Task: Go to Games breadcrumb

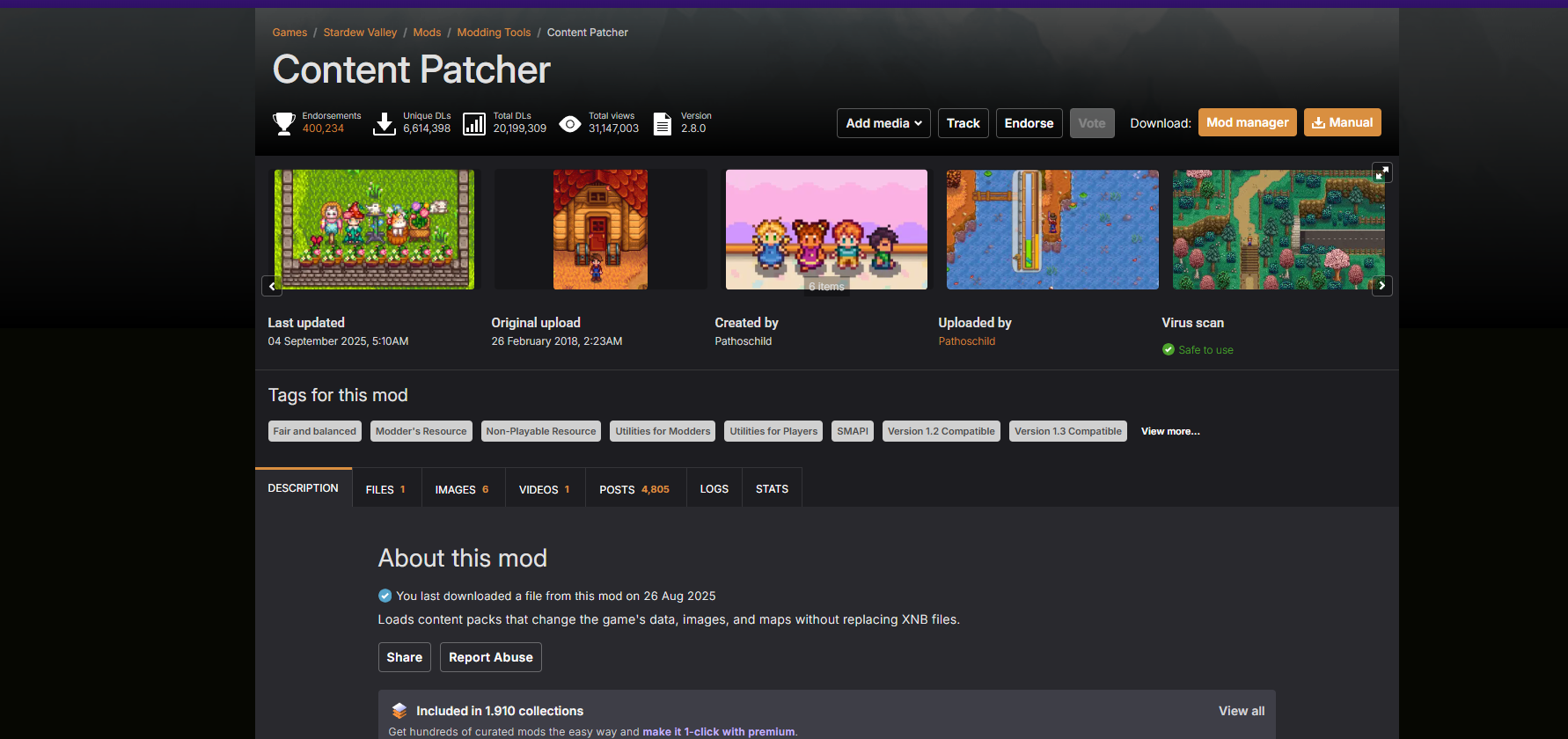Action: 289,33
